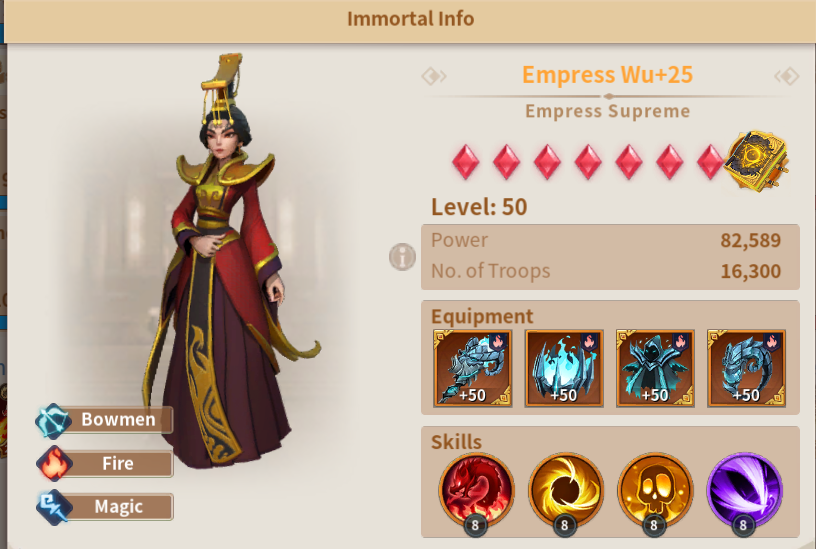Go to previous immortal with left arrow
Image resolution: width=816 pixels, height=549 pixels.
pos(434,76)
